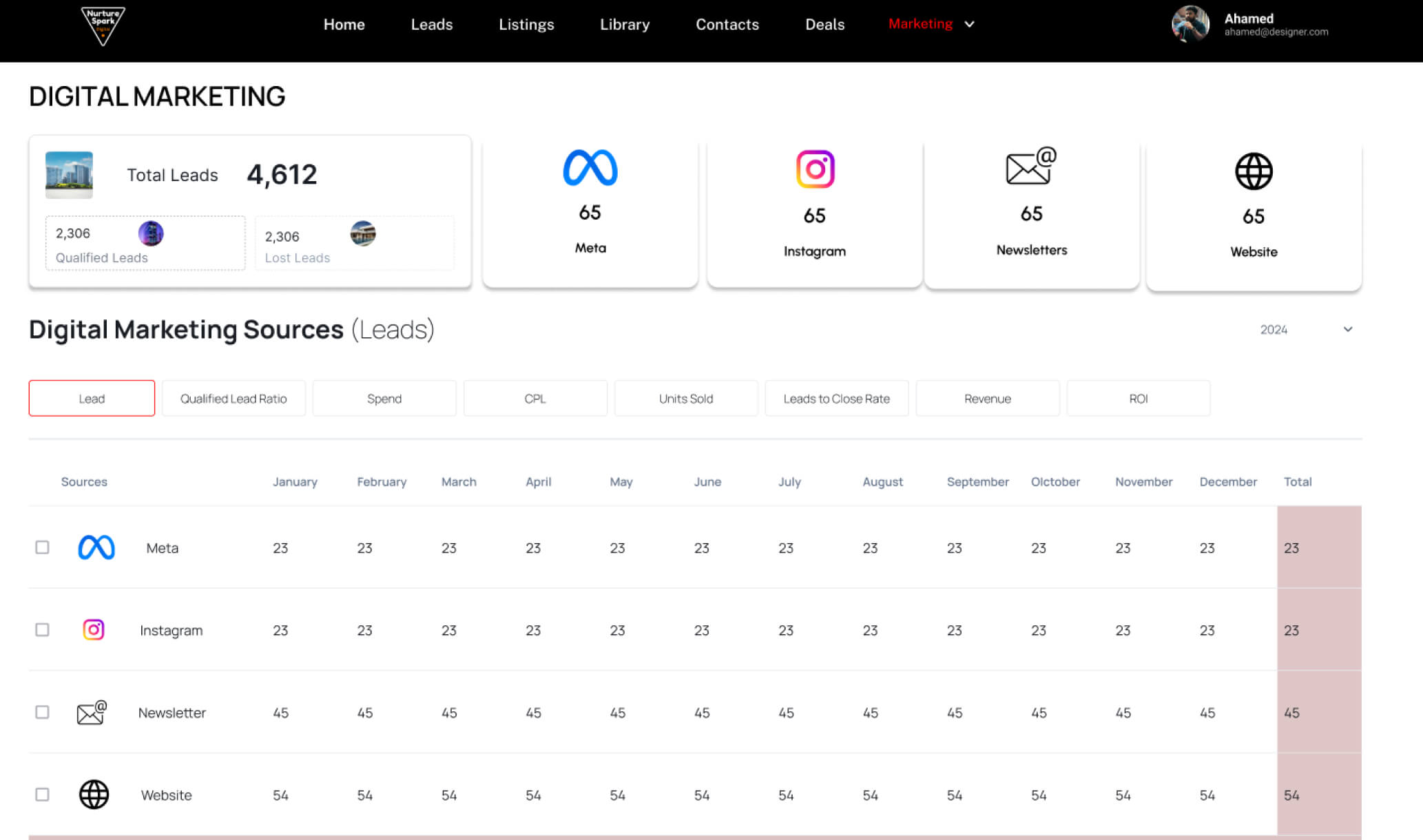Click the Lost Leads box
Screen dimensions: 1423x840
coord(354,243)
